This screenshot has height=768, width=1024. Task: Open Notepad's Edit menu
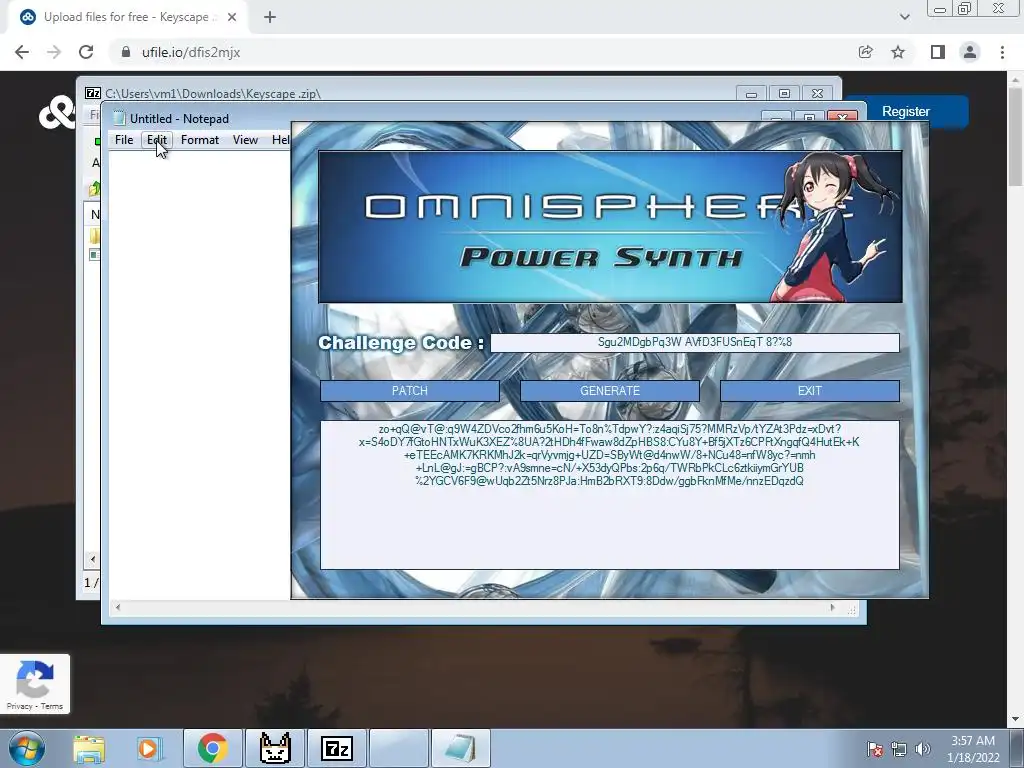[157, 140]
